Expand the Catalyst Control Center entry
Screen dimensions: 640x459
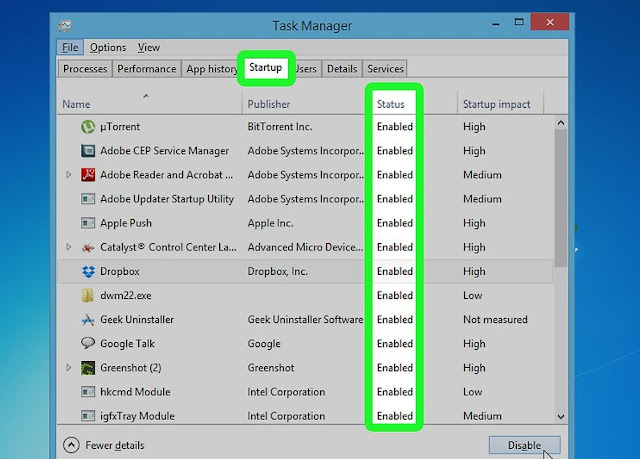(69, 247)
